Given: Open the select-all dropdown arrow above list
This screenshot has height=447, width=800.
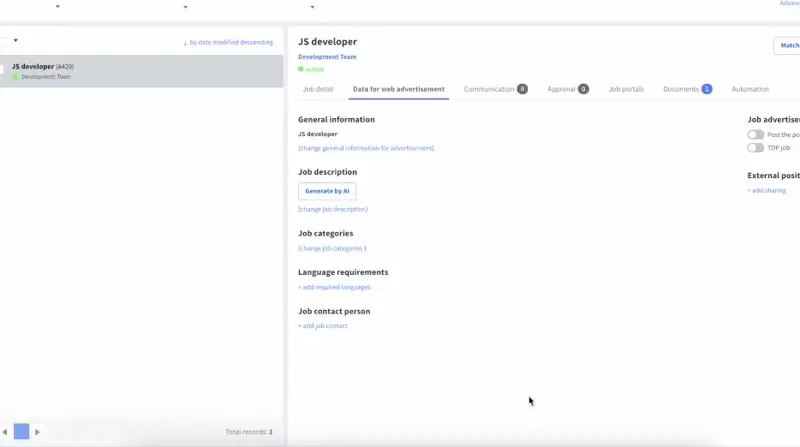Looking at the screenshot, I should 15,40.
